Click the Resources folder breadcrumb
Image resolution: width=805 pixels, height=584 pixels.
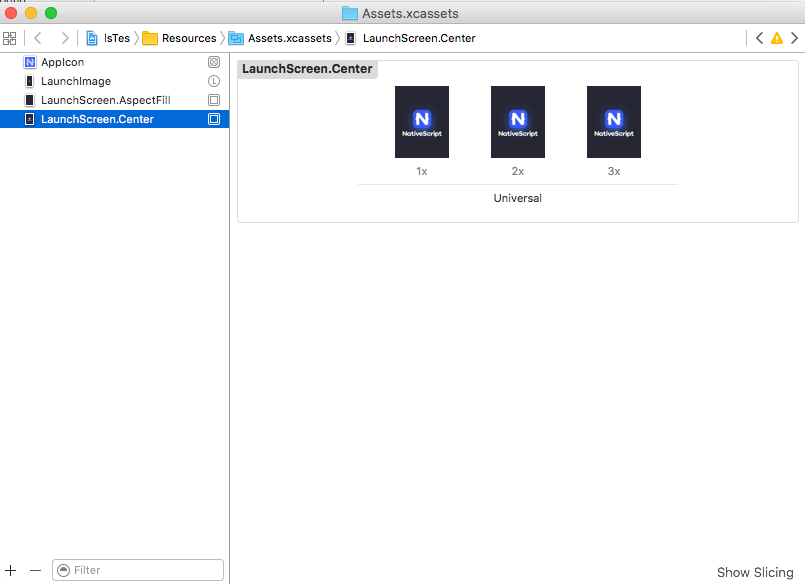click(180, 38)
